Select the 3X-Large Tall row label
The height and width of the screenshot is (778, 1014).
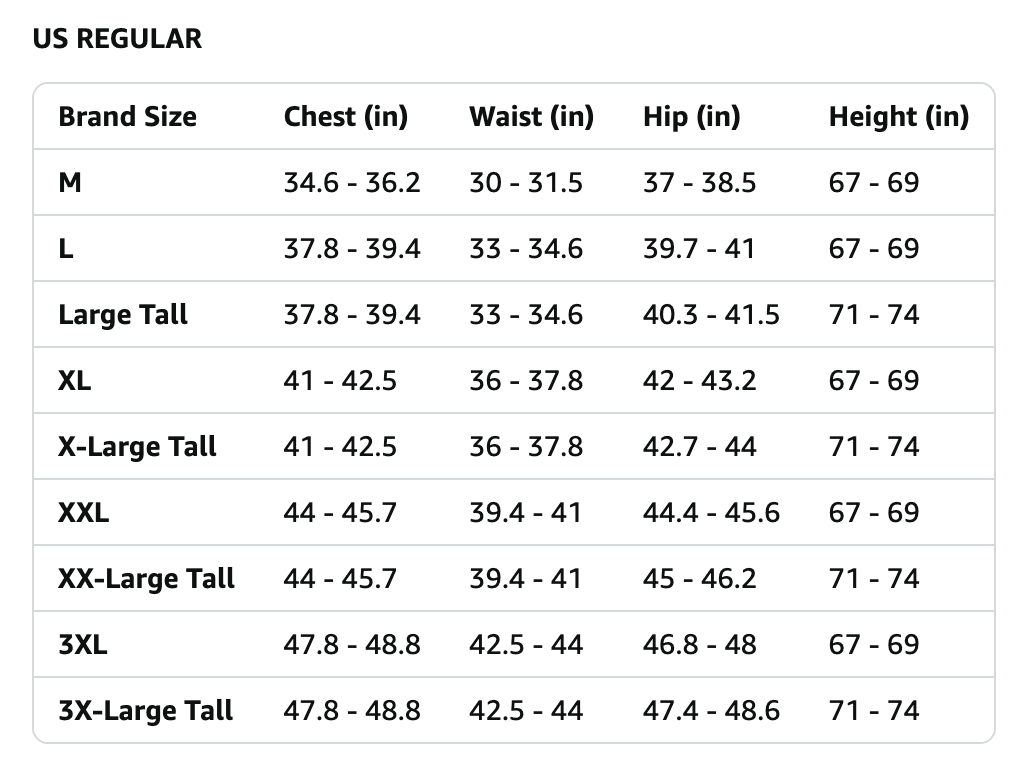146,711
